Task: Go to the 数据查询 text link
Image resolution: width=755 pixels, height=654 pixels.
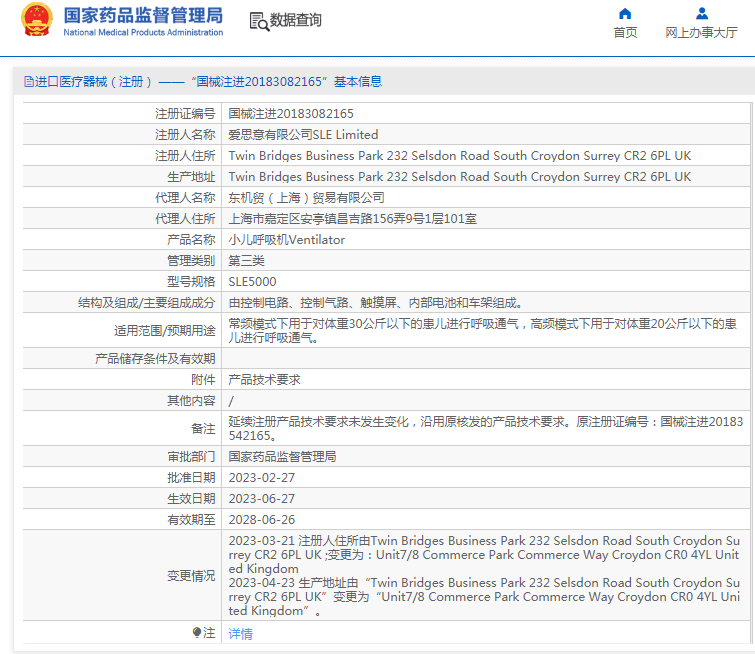Action: (x=296, y=21)
